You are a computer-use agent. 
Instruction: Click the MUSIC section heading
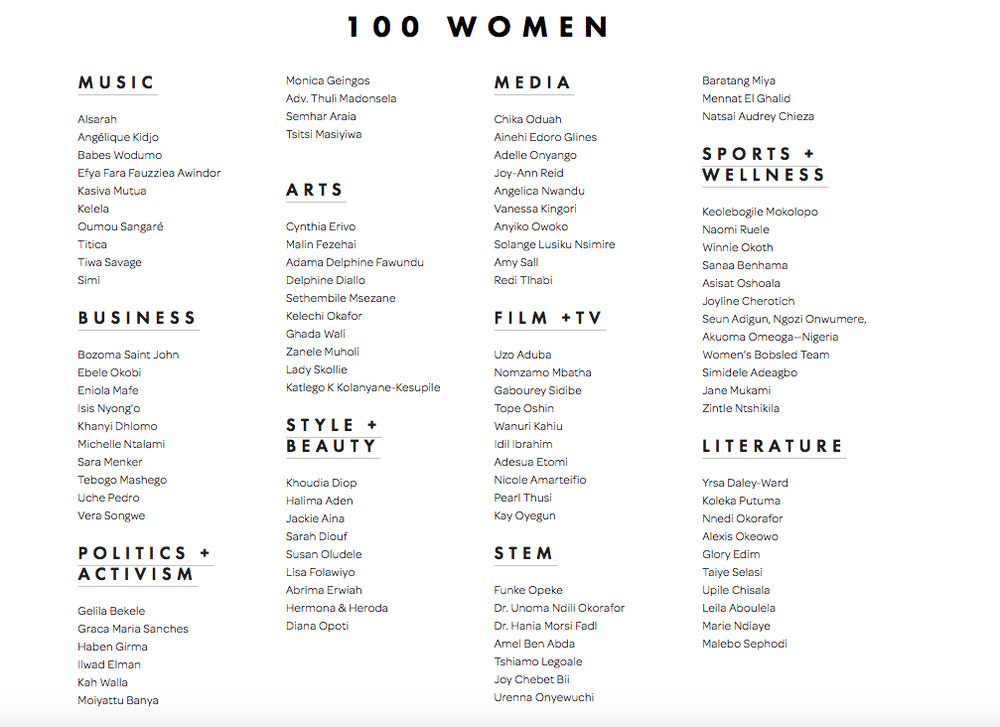click(x=117, y=82)
